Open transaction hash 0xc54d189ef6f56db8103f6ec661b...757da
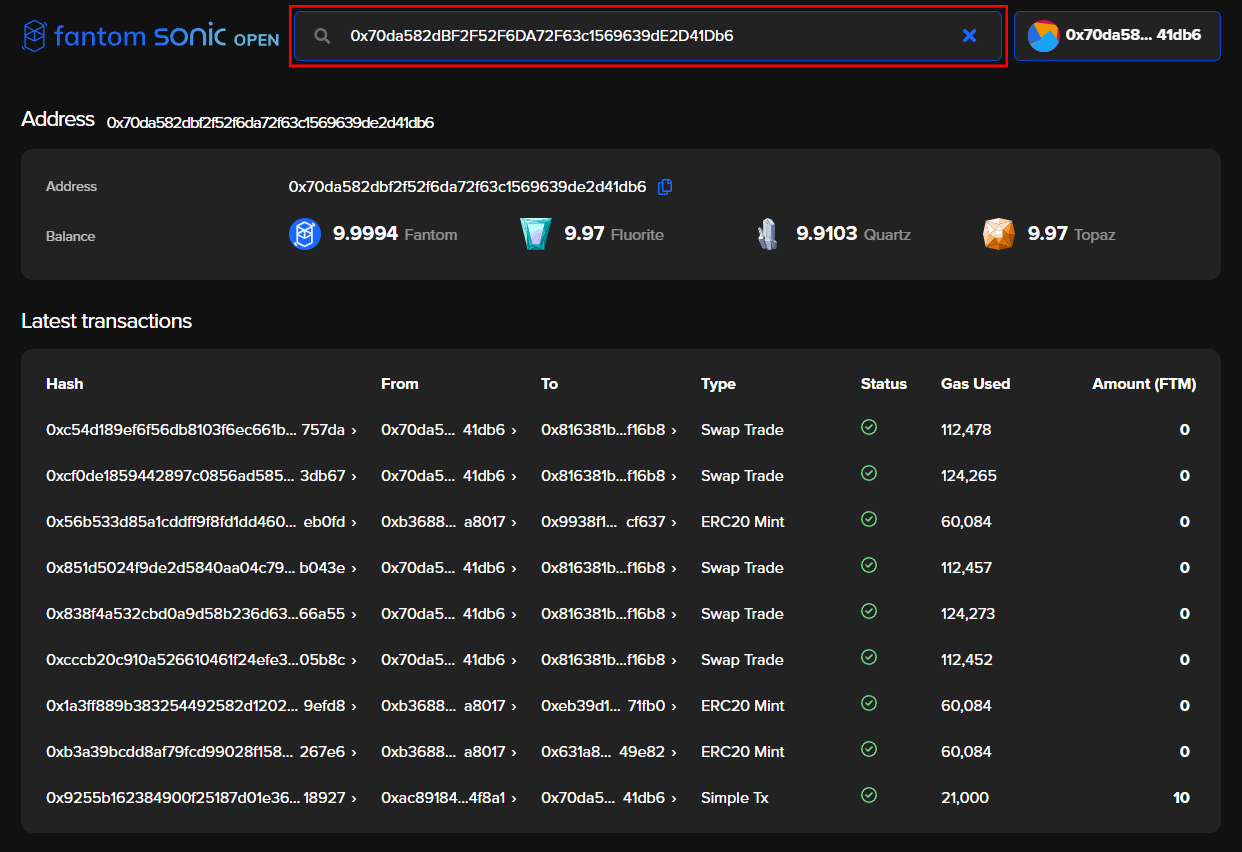Image resolution: width=1242 pixels, height=852 pixels. point(201,430)
